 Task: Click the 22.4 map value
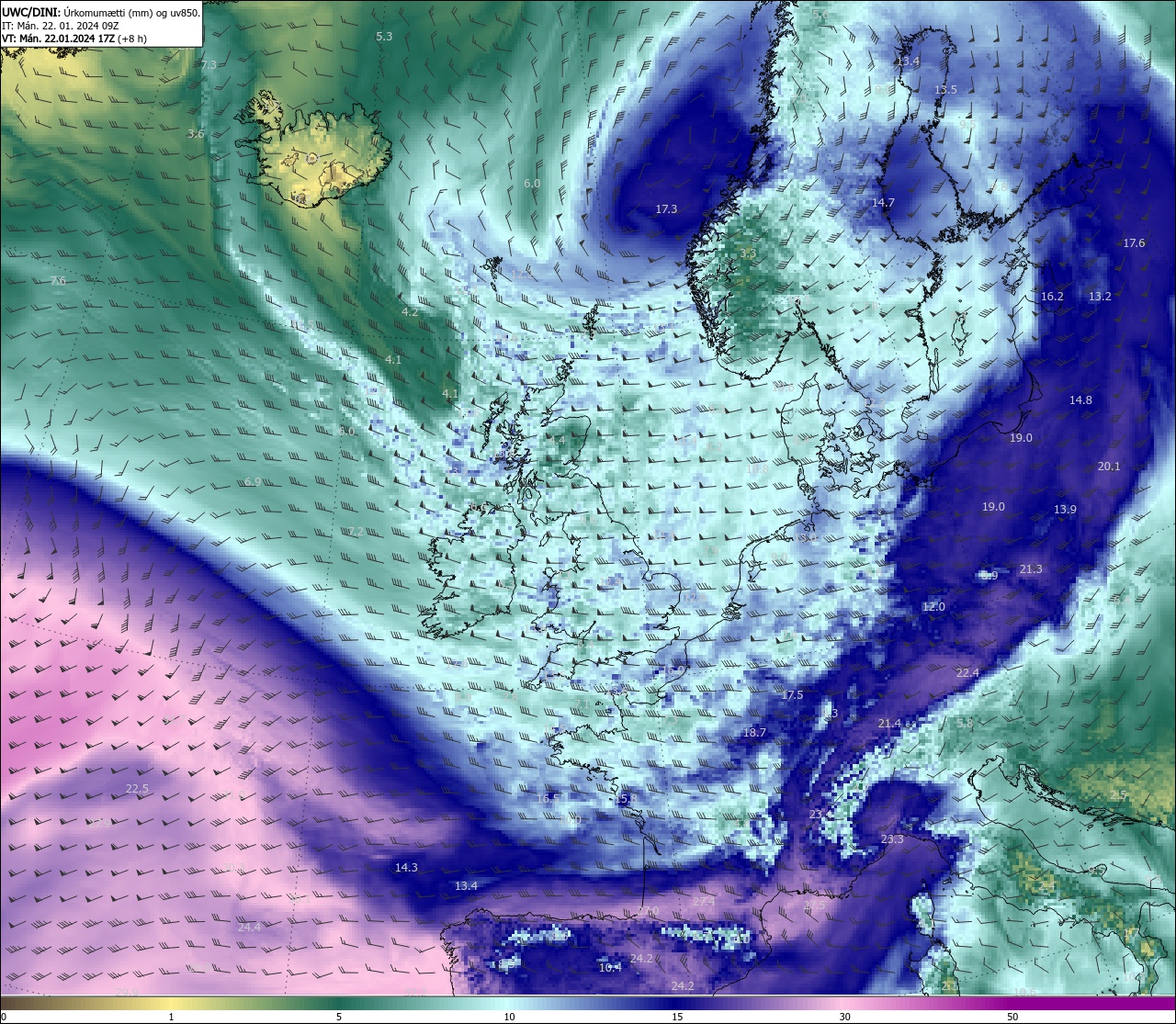tap(967, 673)
